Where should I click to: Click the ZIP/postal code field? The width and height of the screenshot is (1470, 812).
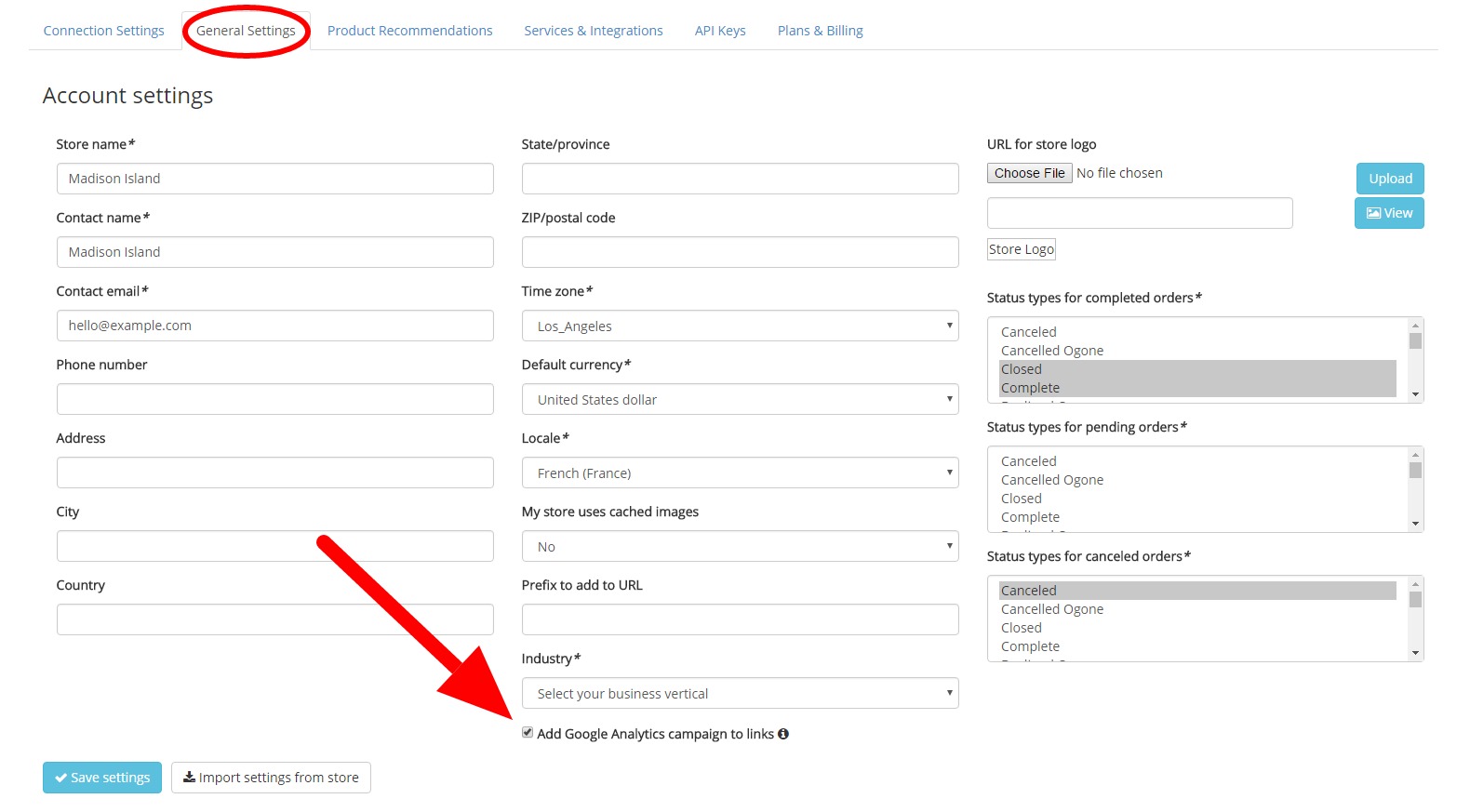pyautogui.click(x=740, y=252)
